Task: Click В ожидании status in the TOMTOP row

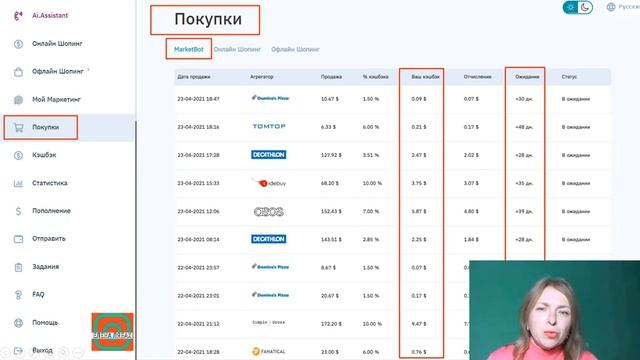Action: (576, 127)
